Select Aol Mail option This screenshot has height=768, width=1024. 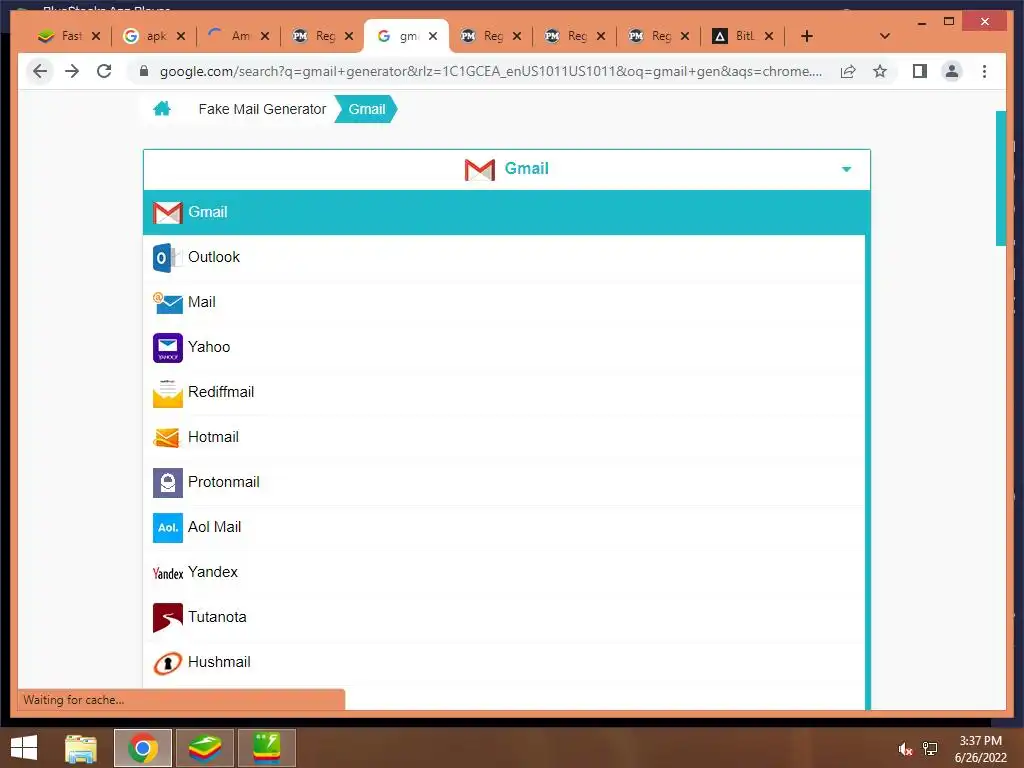504,528
